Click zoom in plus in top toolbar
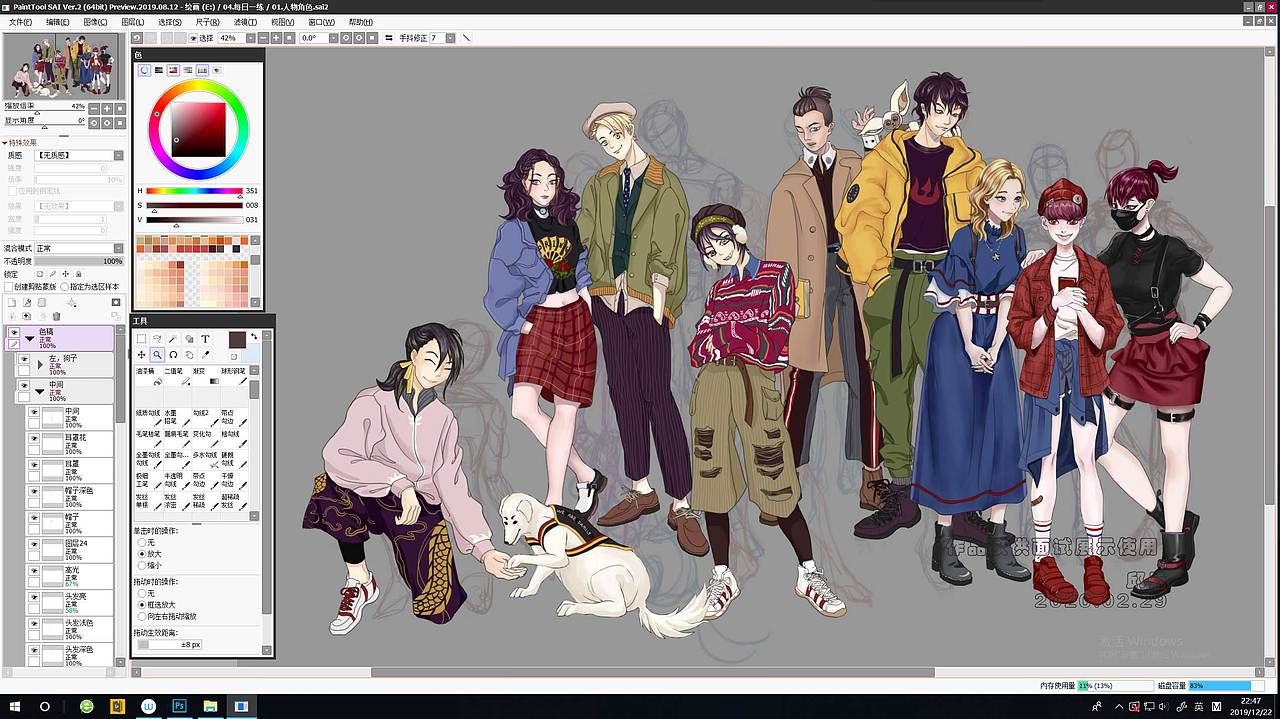 pyautogui.click(x=276, y=38)
